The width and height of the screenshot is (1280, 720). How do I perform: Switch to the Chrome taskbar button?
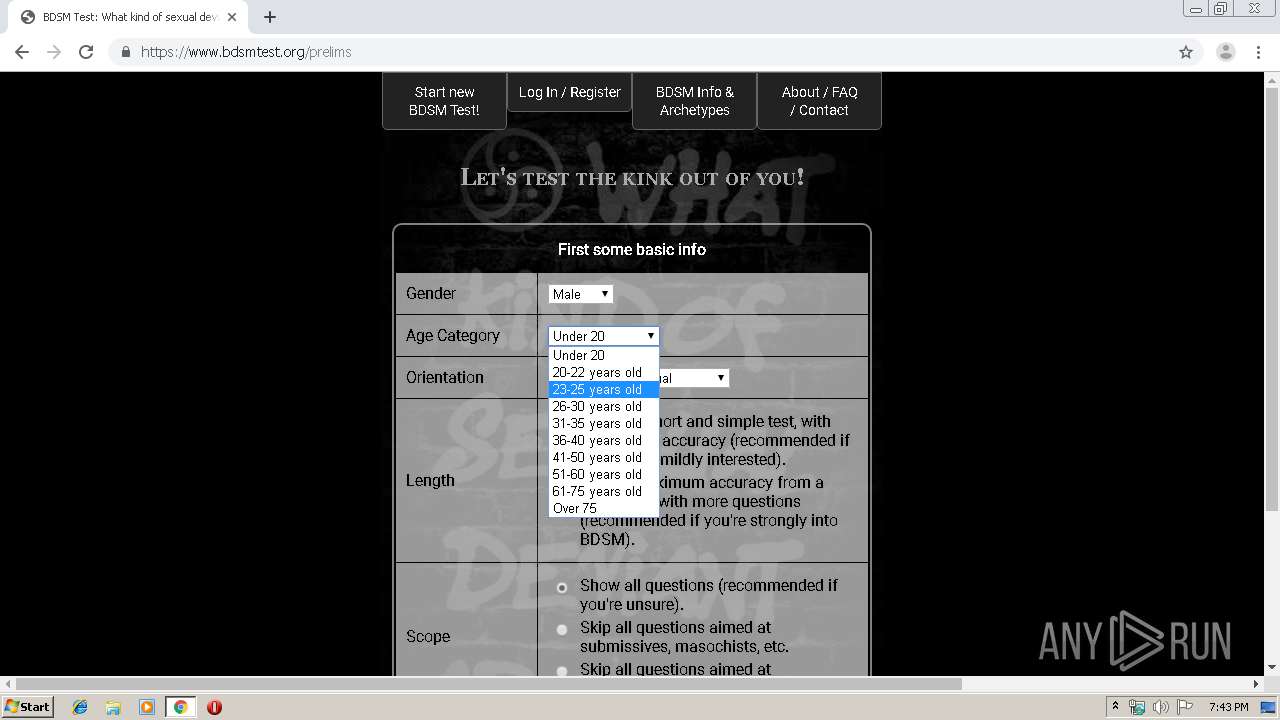click(180, 707)
